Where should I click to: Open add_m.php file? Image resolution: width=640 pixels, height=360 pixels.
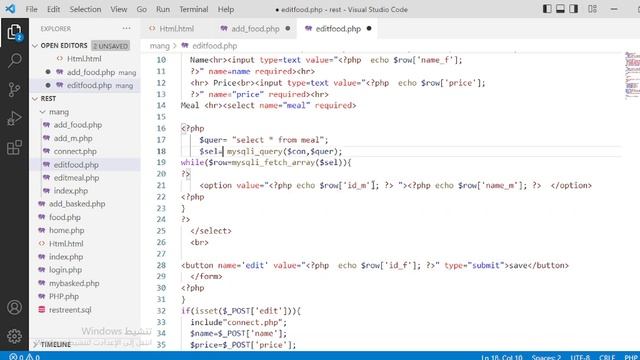tap(73, 138)
